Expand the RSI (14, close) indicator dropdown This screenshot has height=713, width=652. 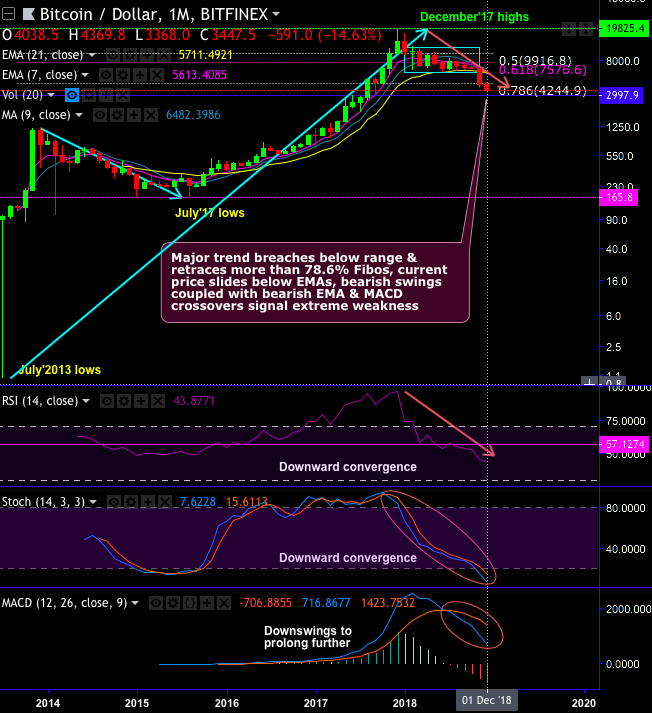pyautogui.click(x=85, y=401)
